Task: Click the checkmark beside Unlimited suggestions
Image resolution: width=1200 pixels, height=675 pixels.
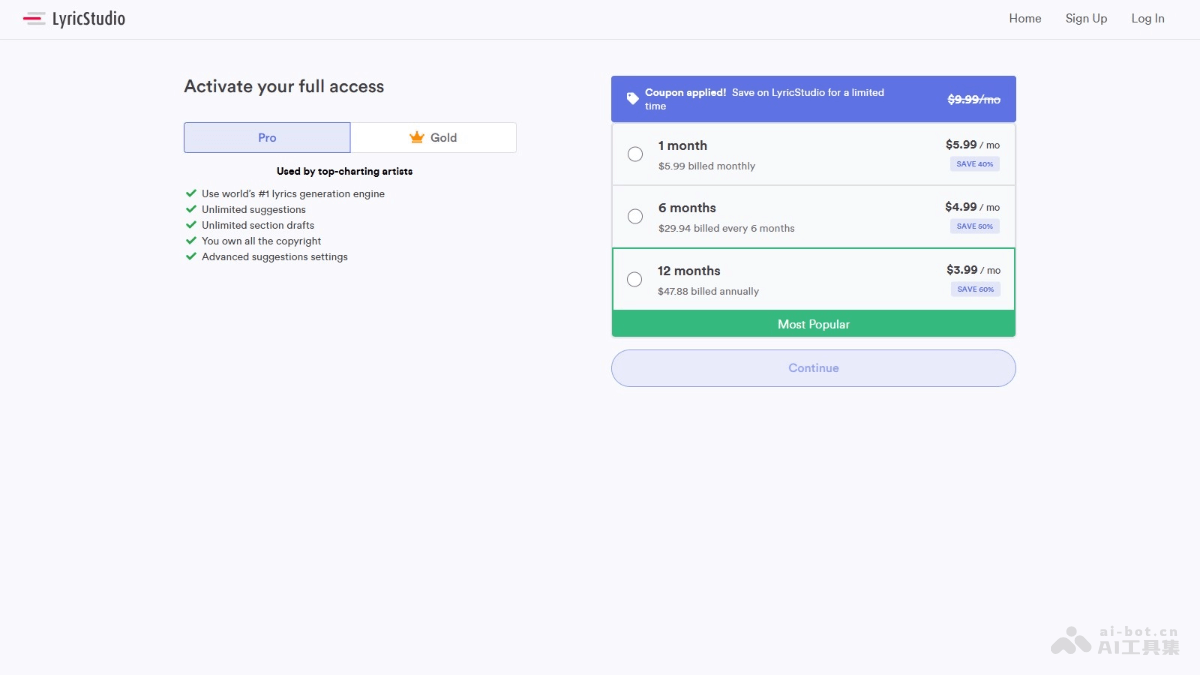Action: 191,209
